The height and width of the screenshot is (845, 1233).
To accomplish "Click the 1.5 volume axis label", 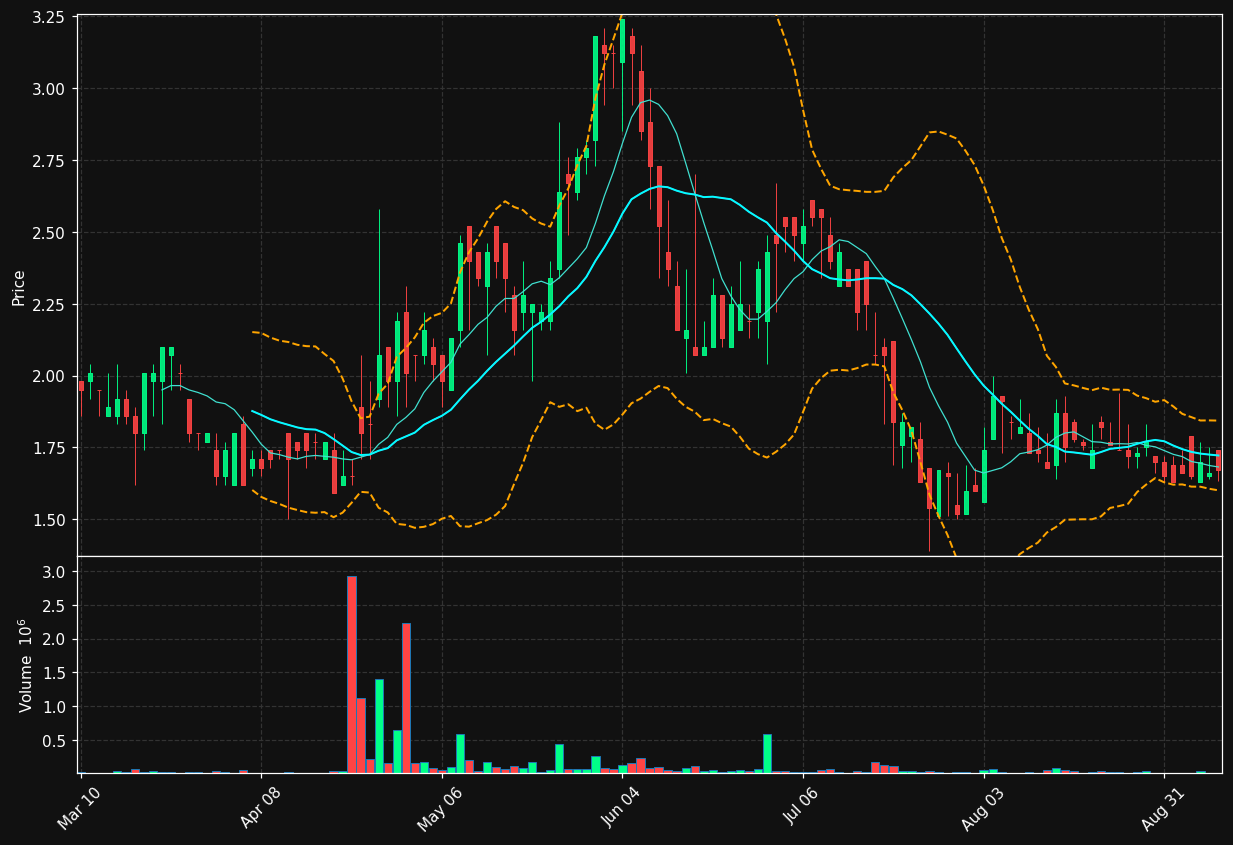I will (54, 674).
